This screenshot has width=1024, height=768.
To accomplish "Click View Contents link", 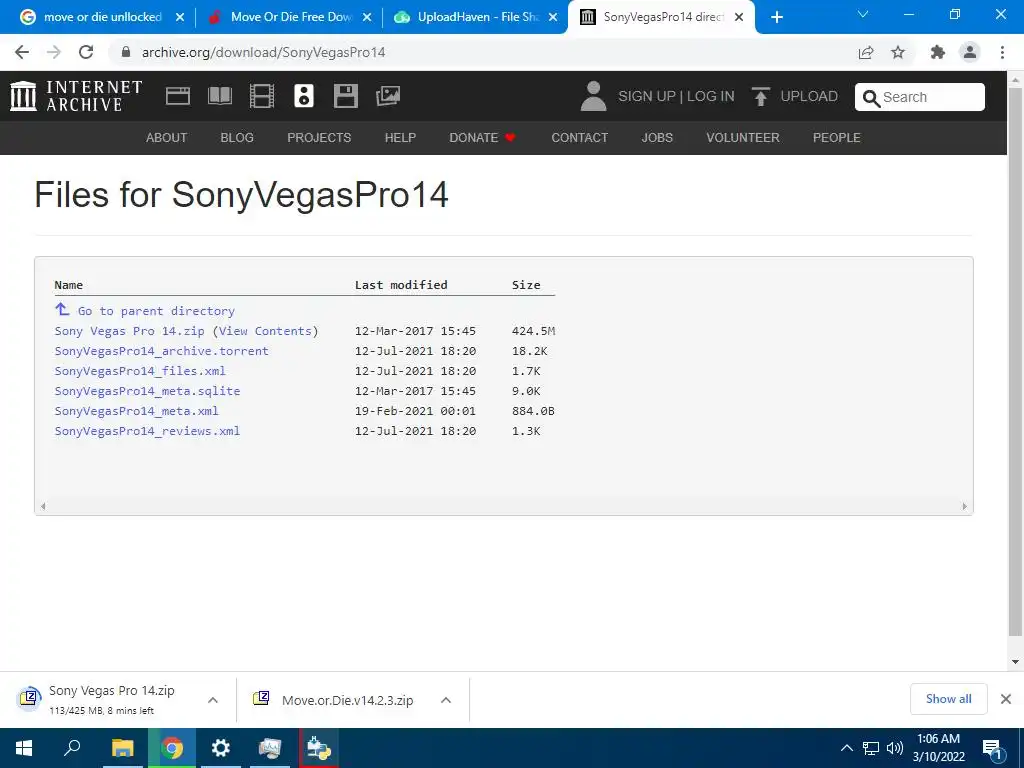I will (x=265, y=331).
